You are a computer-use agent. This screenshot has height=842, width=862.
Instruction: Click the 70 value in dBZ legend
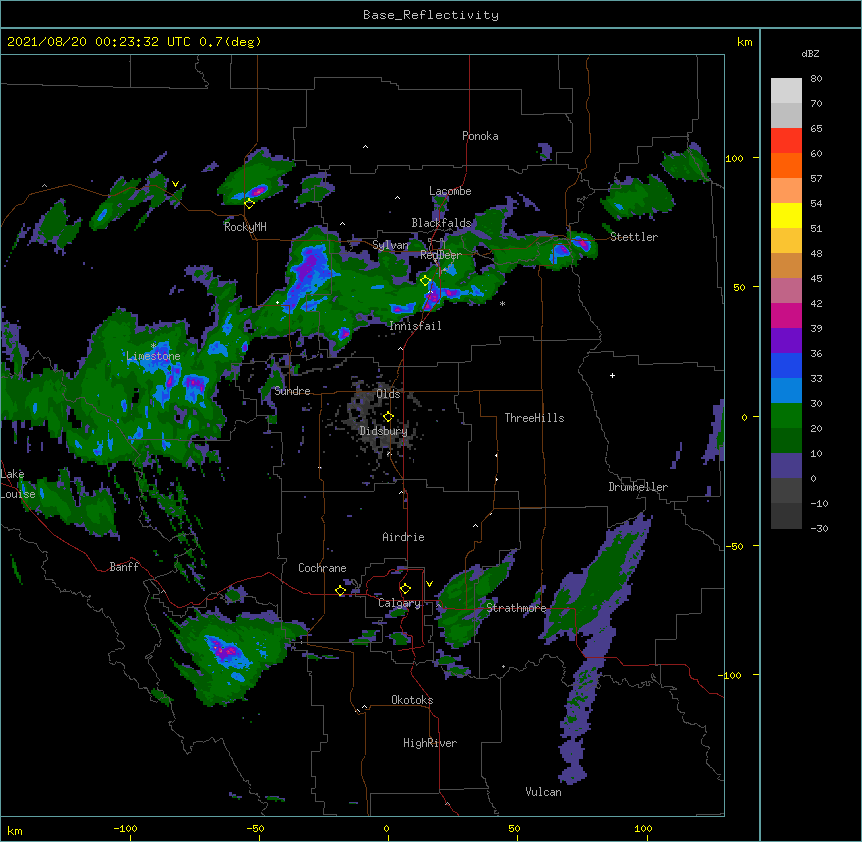click(816, 103)
